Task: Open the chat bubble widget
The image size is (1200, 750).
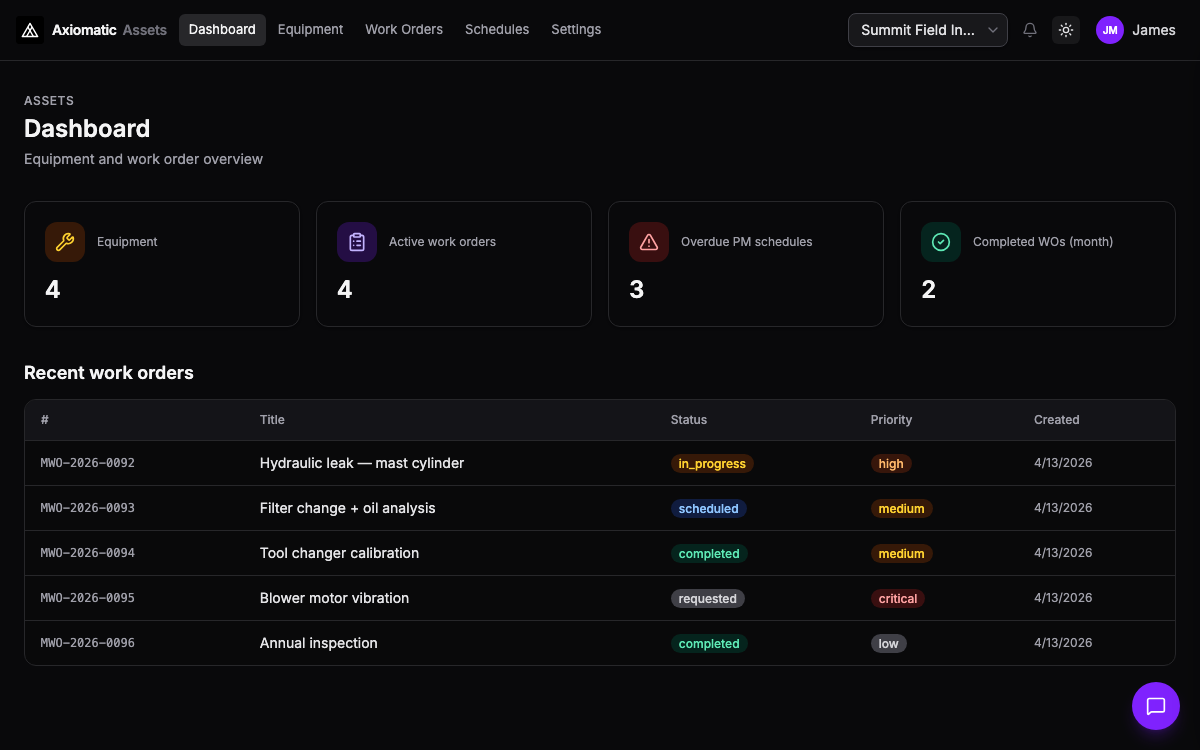Action: pyautogui.click(x=1156, y=706)
